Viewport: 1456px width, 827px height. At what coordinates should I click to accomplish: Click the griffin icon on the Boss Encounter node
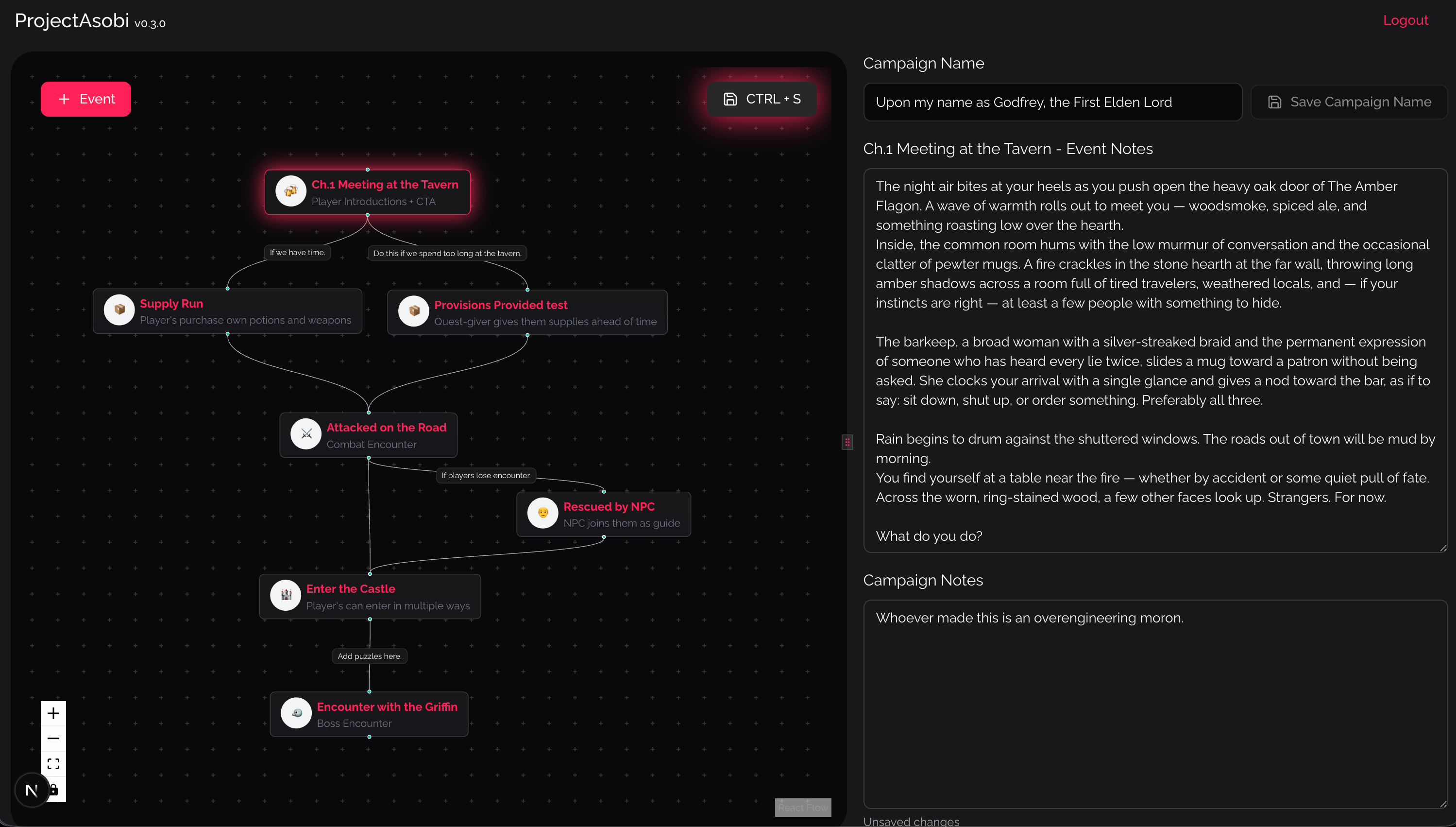click(296, 713)
